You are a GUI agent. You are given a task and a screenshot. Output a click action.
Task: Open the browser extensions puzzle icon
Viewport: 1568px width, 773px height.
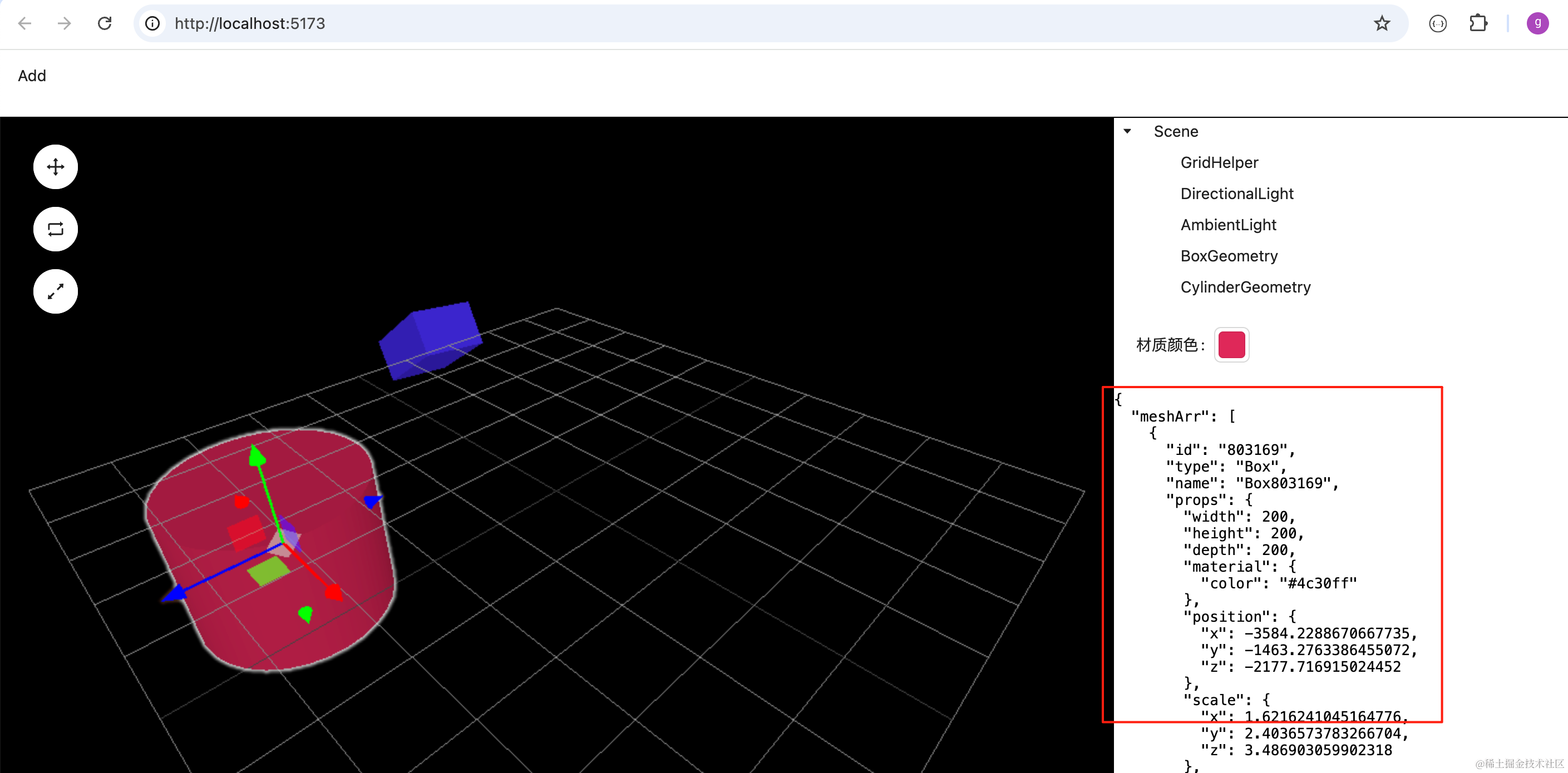(1478, 23)
